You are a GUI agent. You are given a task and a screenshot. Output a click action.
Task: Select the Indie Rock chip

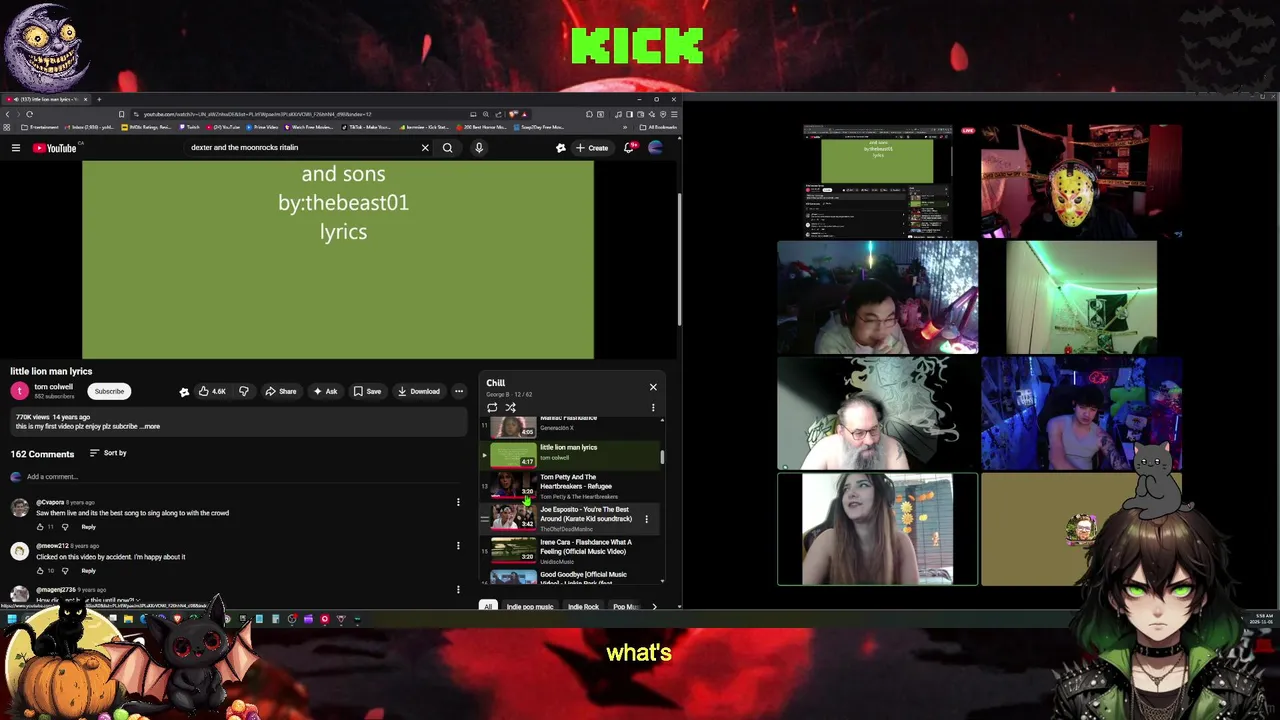583,607
